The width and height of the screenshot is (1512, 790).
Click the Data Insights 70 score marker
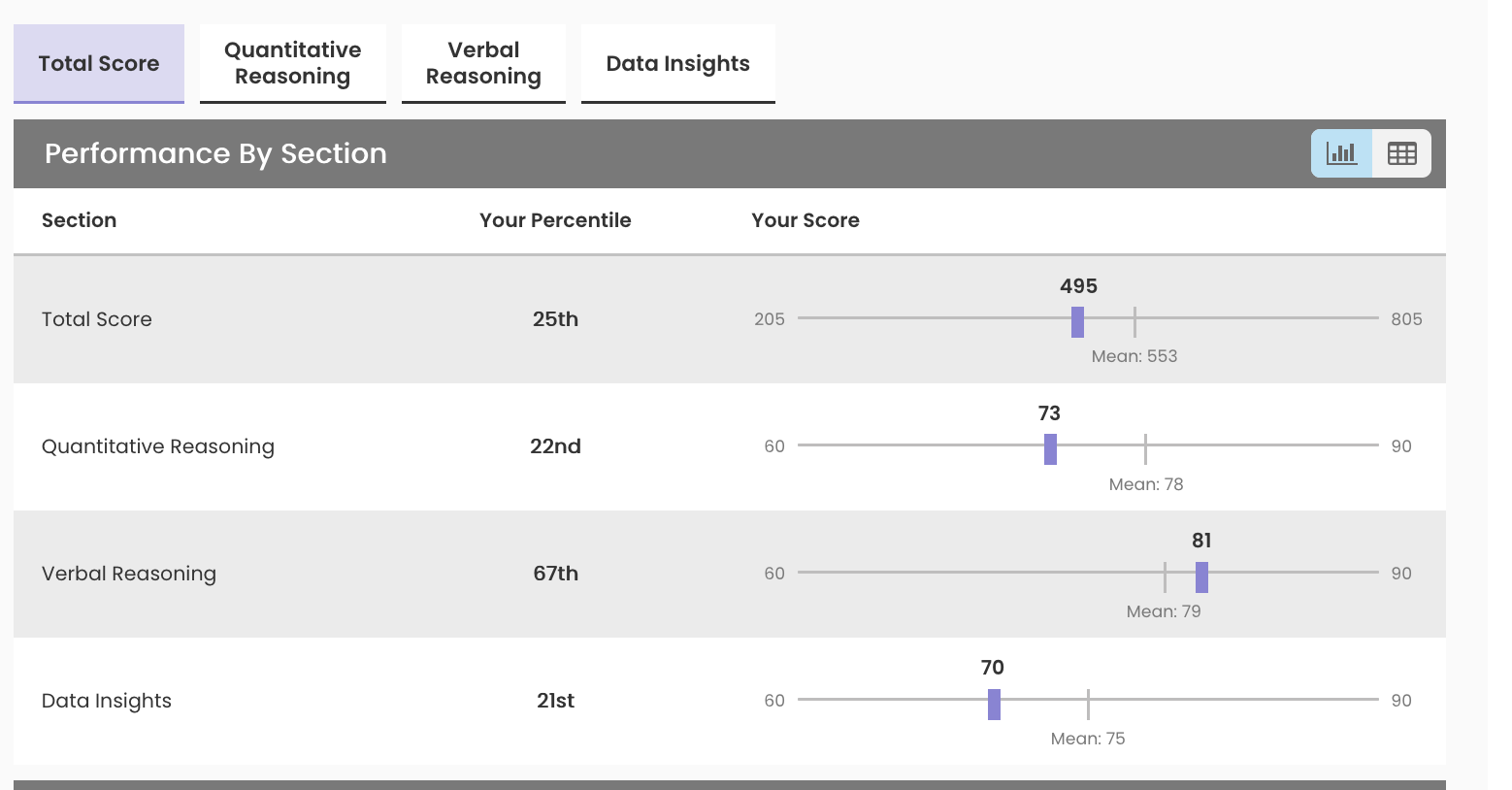tap(994, 704)
